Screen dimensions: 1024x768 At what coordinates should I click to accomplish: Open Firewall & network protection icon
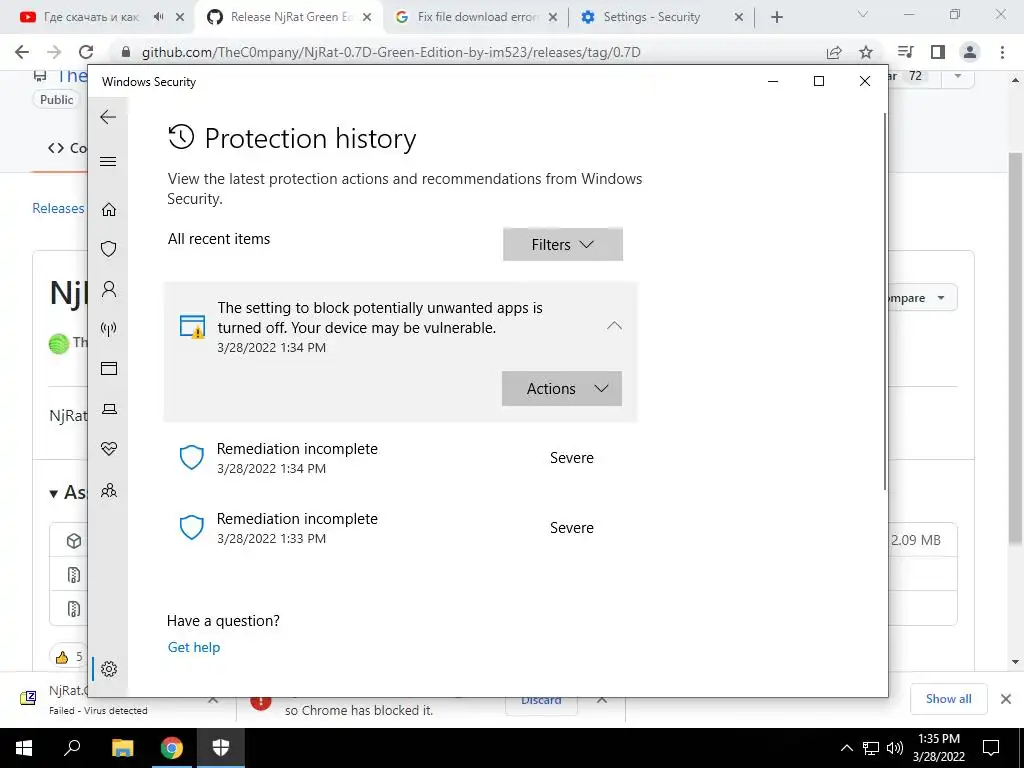108,328
